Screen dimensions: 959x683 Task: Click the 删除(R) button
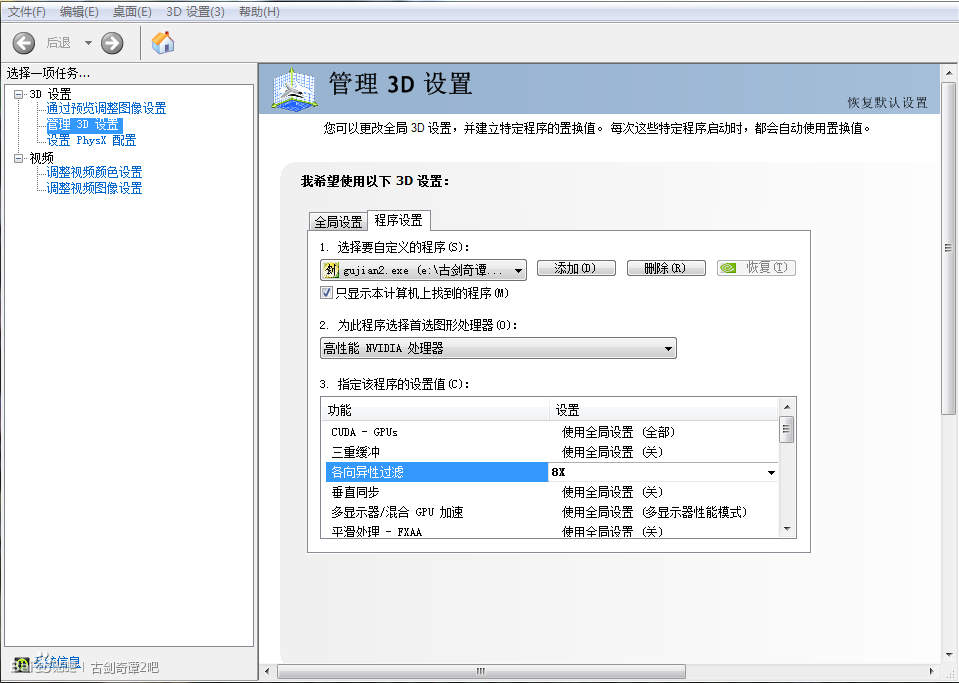pos(666,268)
